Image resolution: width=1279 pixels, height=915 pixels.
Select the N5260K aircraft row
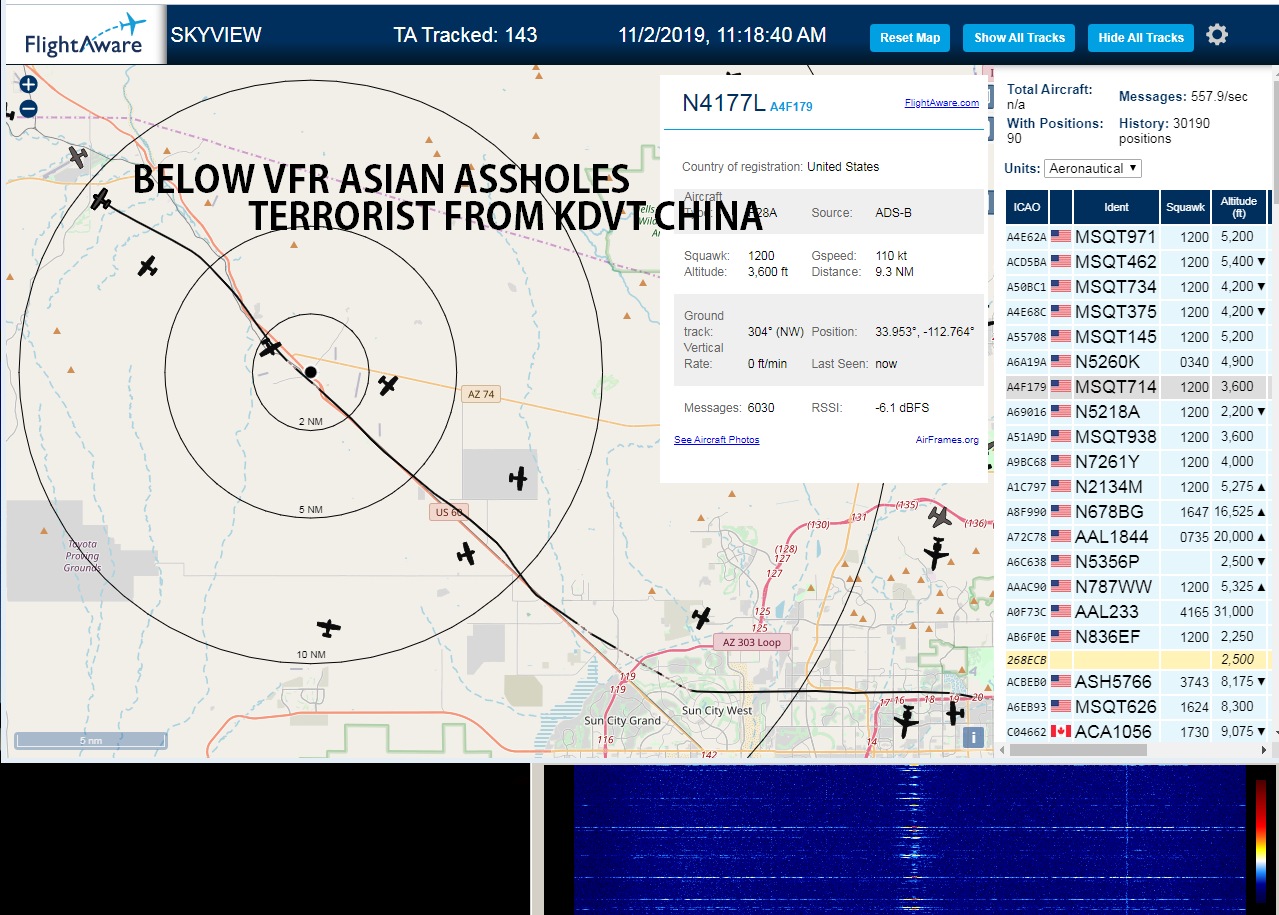[1137, 362]
